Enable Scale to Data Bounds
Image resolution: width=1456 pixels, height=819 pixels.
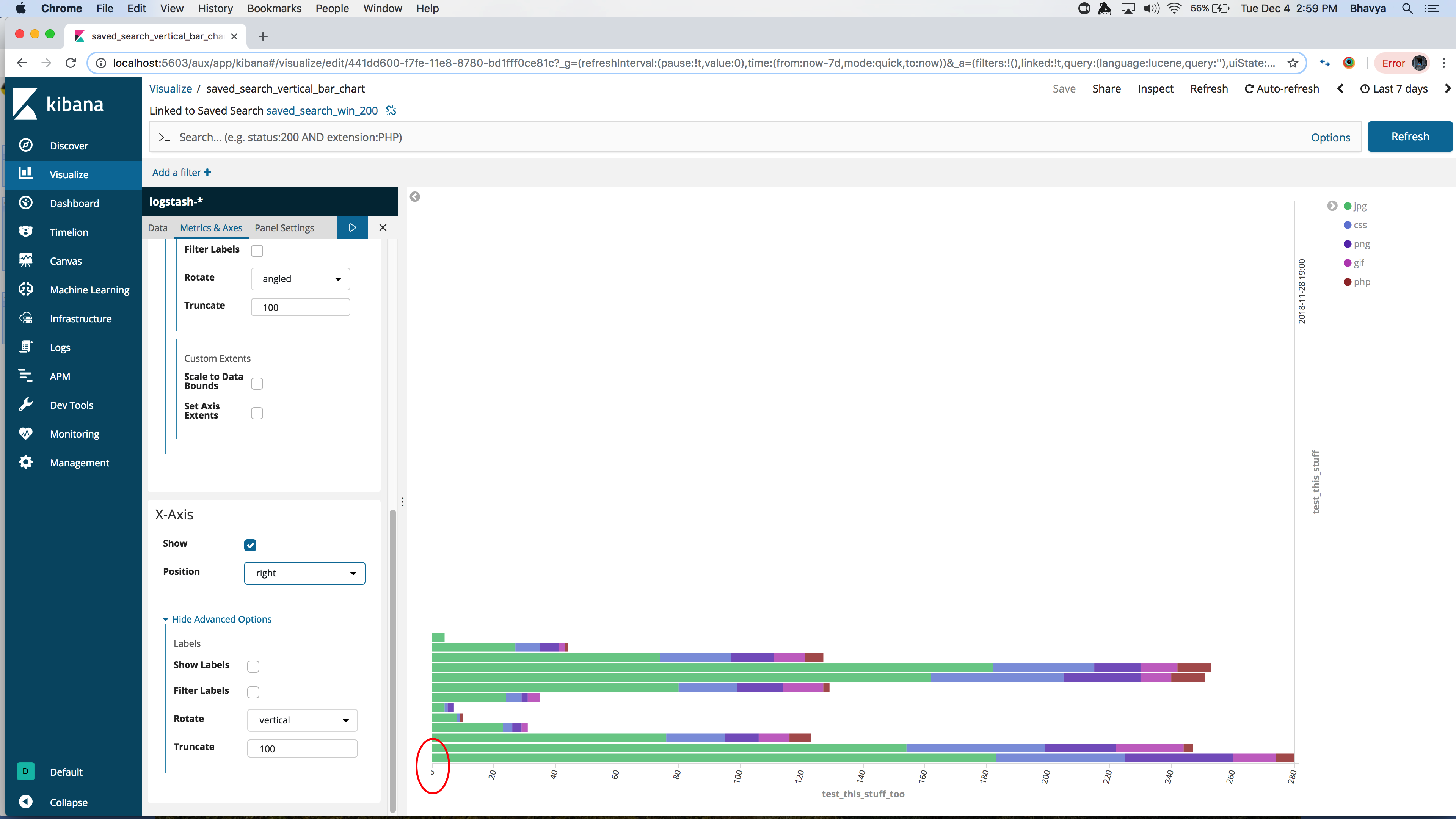[x=257, y=384]
